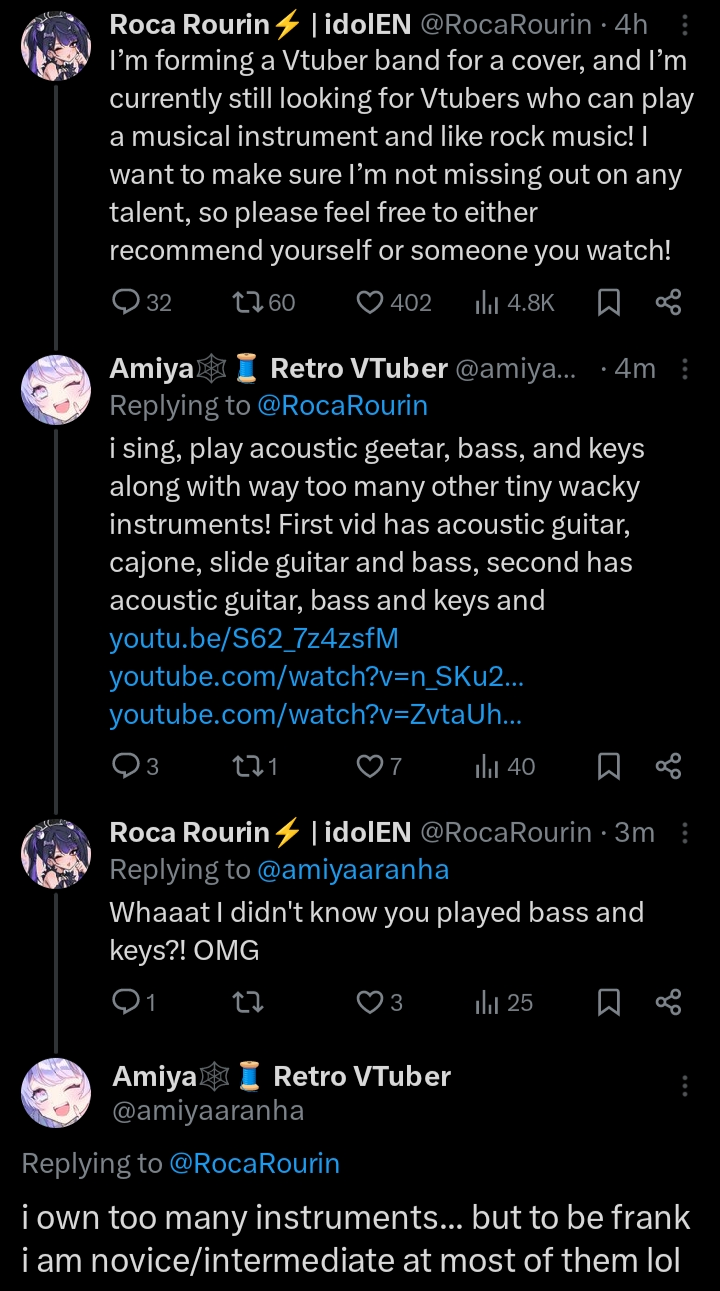The height and width of the screenshot is (1291, 720).
Task: Open more options on Amiya's 4m reply
Action: [685, 369]
